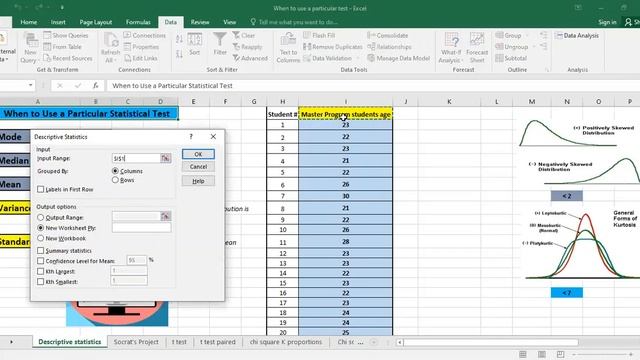This screenshot has width=640, height=360.
Task: Cancel the Descriptive Statistics dialog
Action: pyautogui.click(x=198, y=167)
